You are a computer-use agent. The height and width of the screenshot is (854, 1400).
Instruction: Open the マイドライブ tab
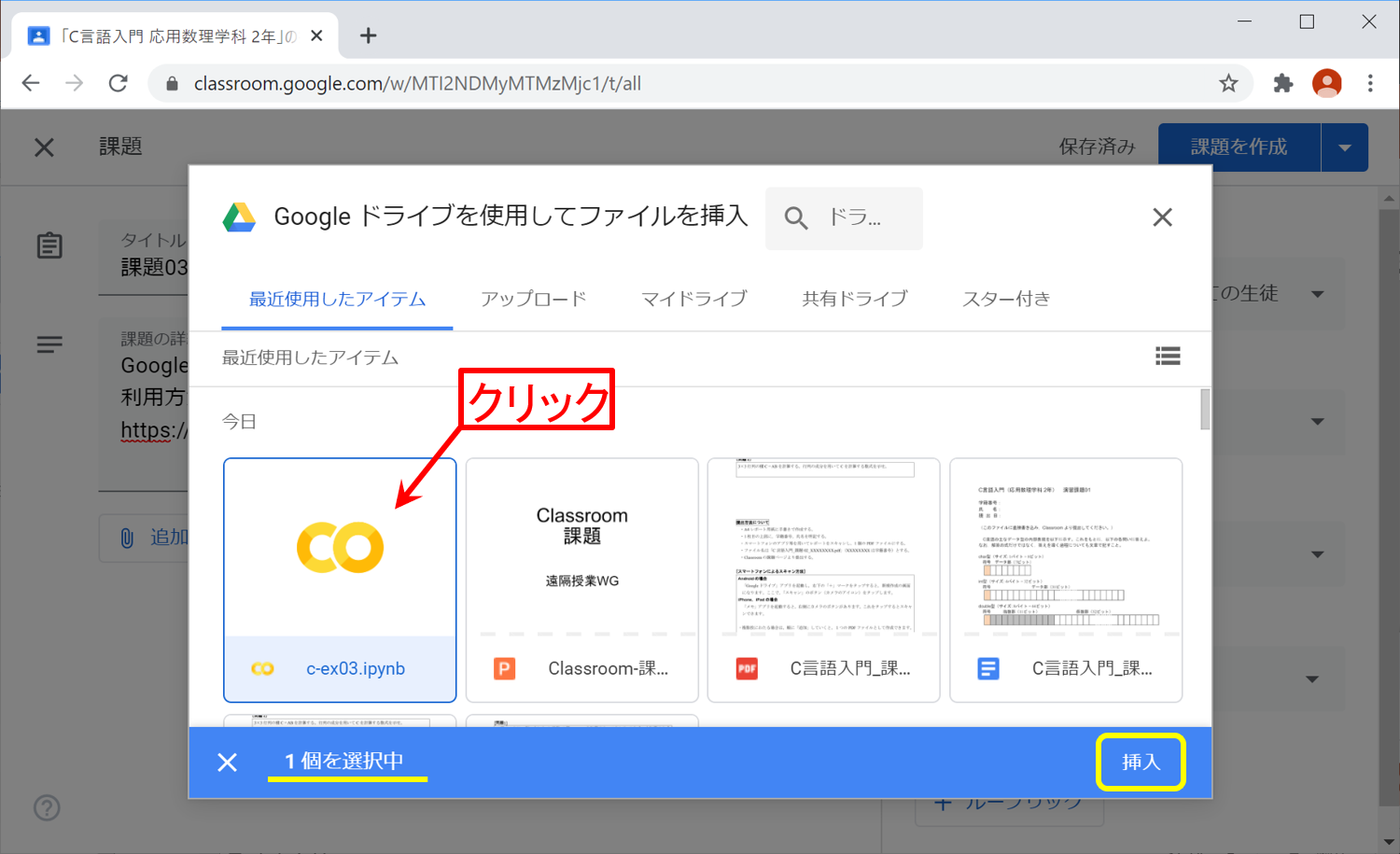693,299
